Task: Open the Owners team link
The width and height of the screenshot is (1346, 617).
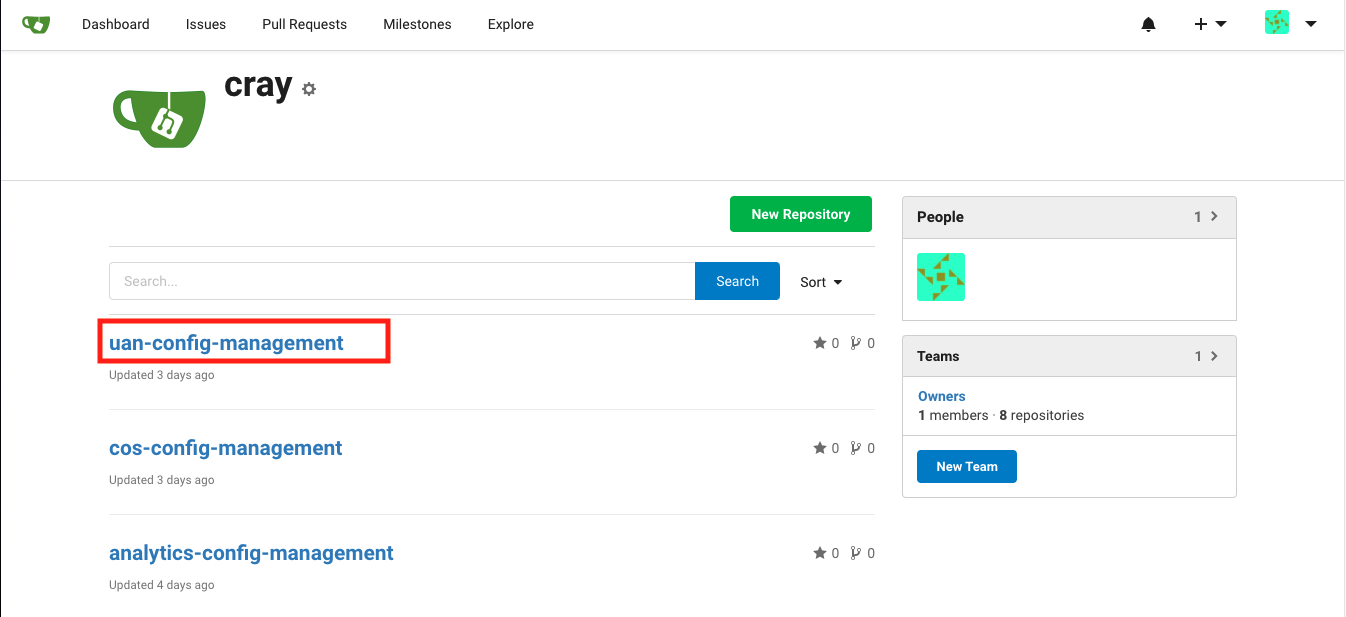Action: 941,396
